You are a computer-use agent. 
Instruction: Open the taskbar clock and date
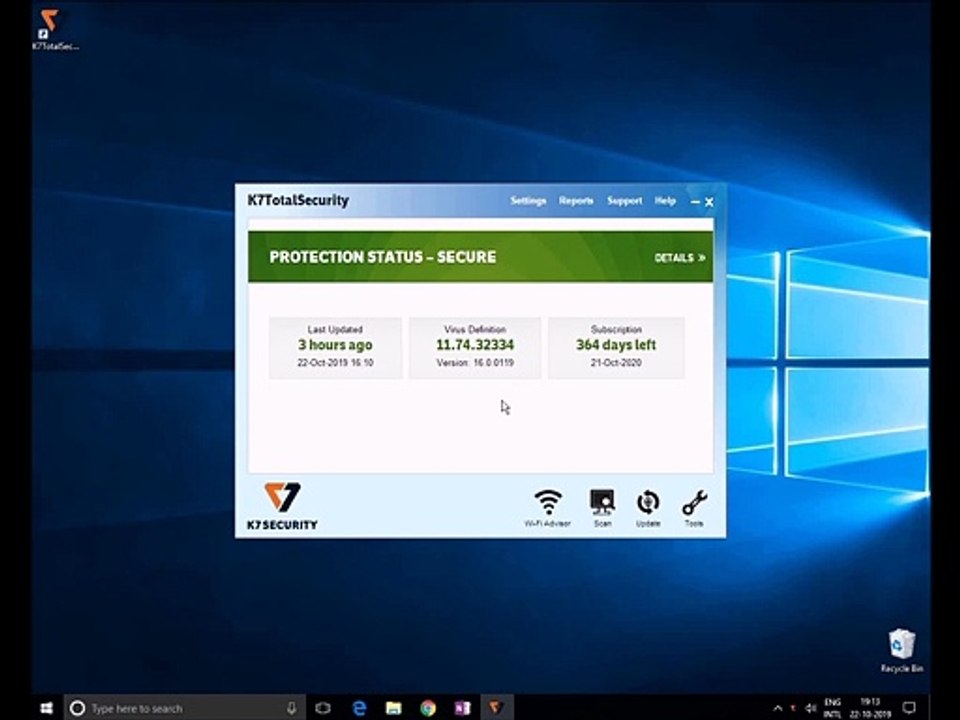870,708
